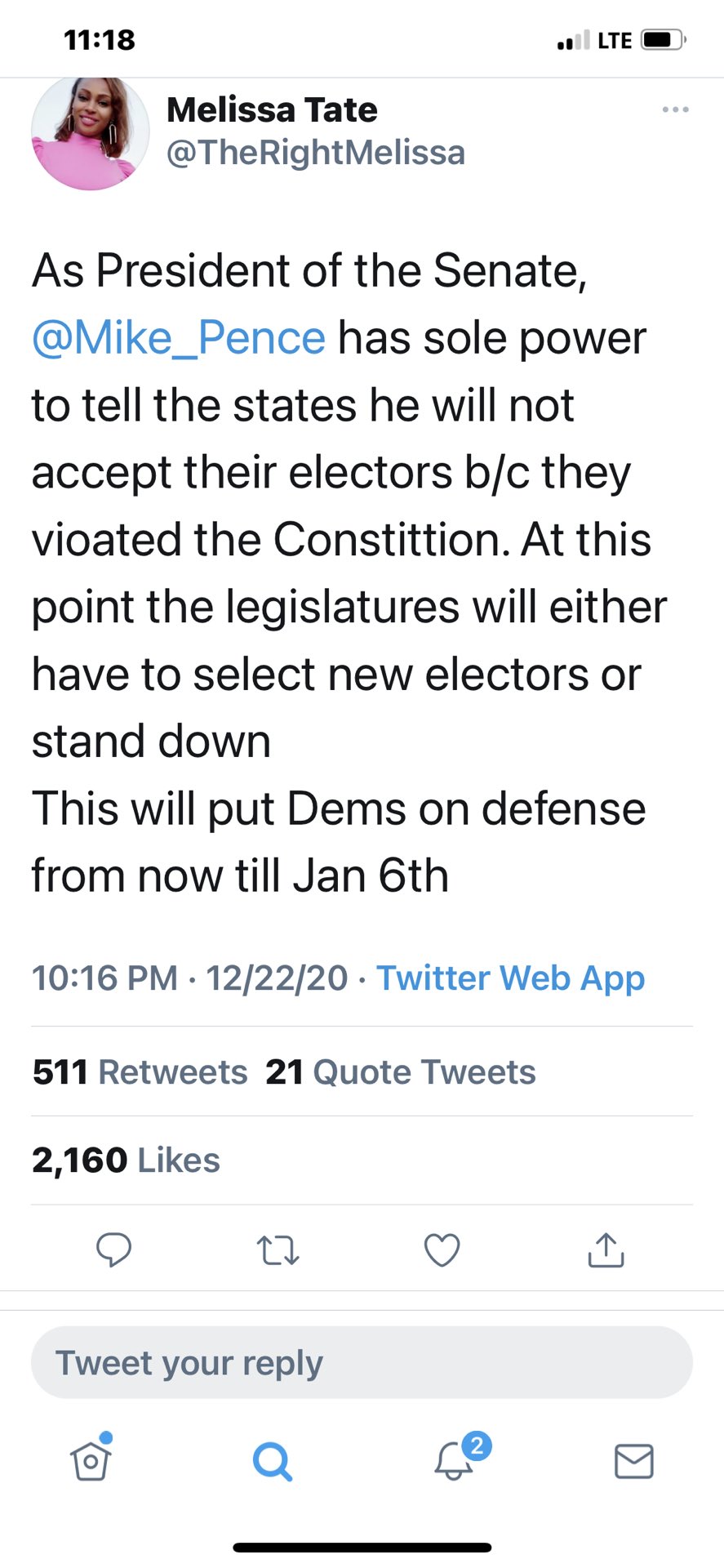Click the Melissa Tate display name

[272, 109]
